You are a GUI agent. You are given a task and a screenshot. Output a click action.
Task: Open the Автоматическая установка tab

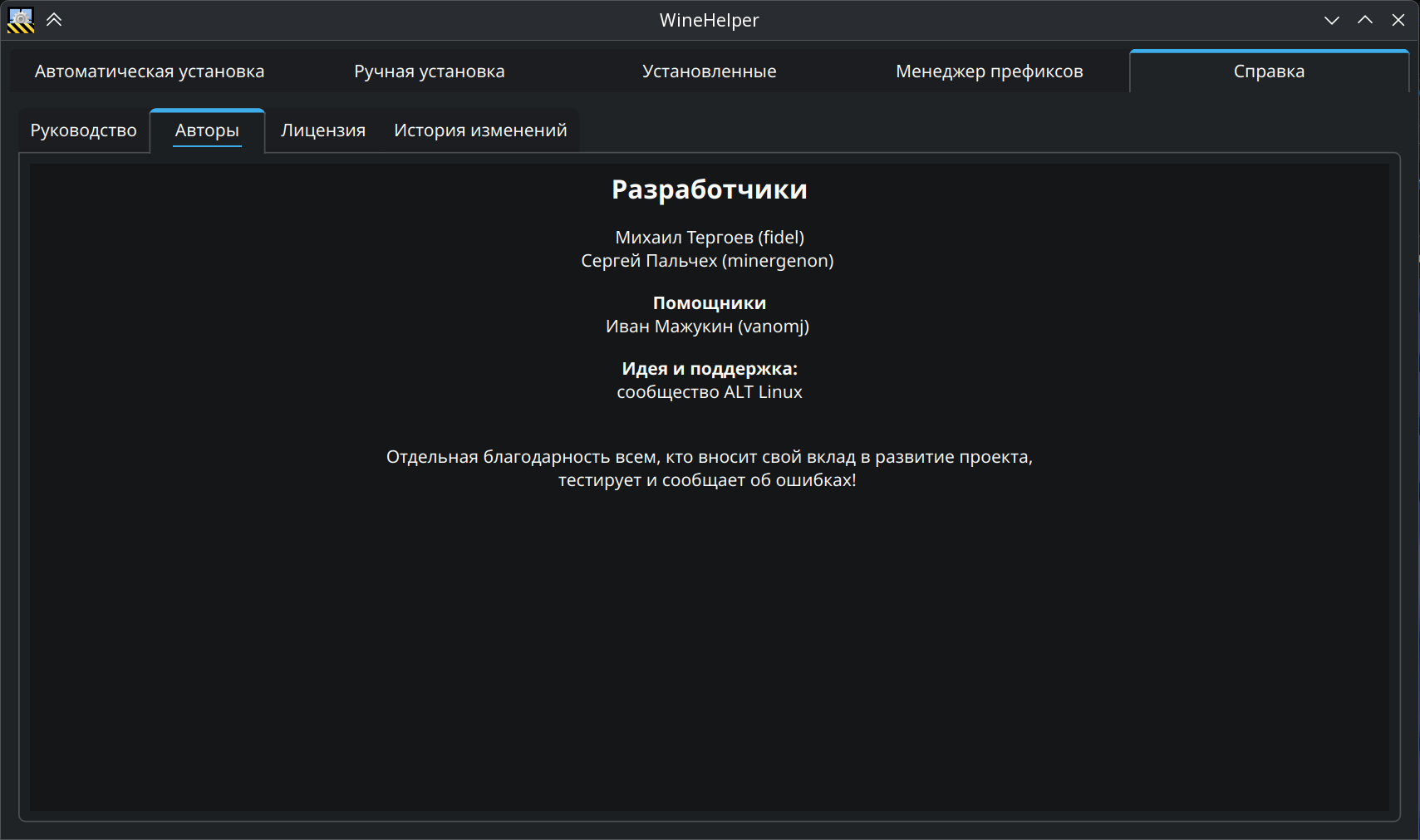(150, 71)
